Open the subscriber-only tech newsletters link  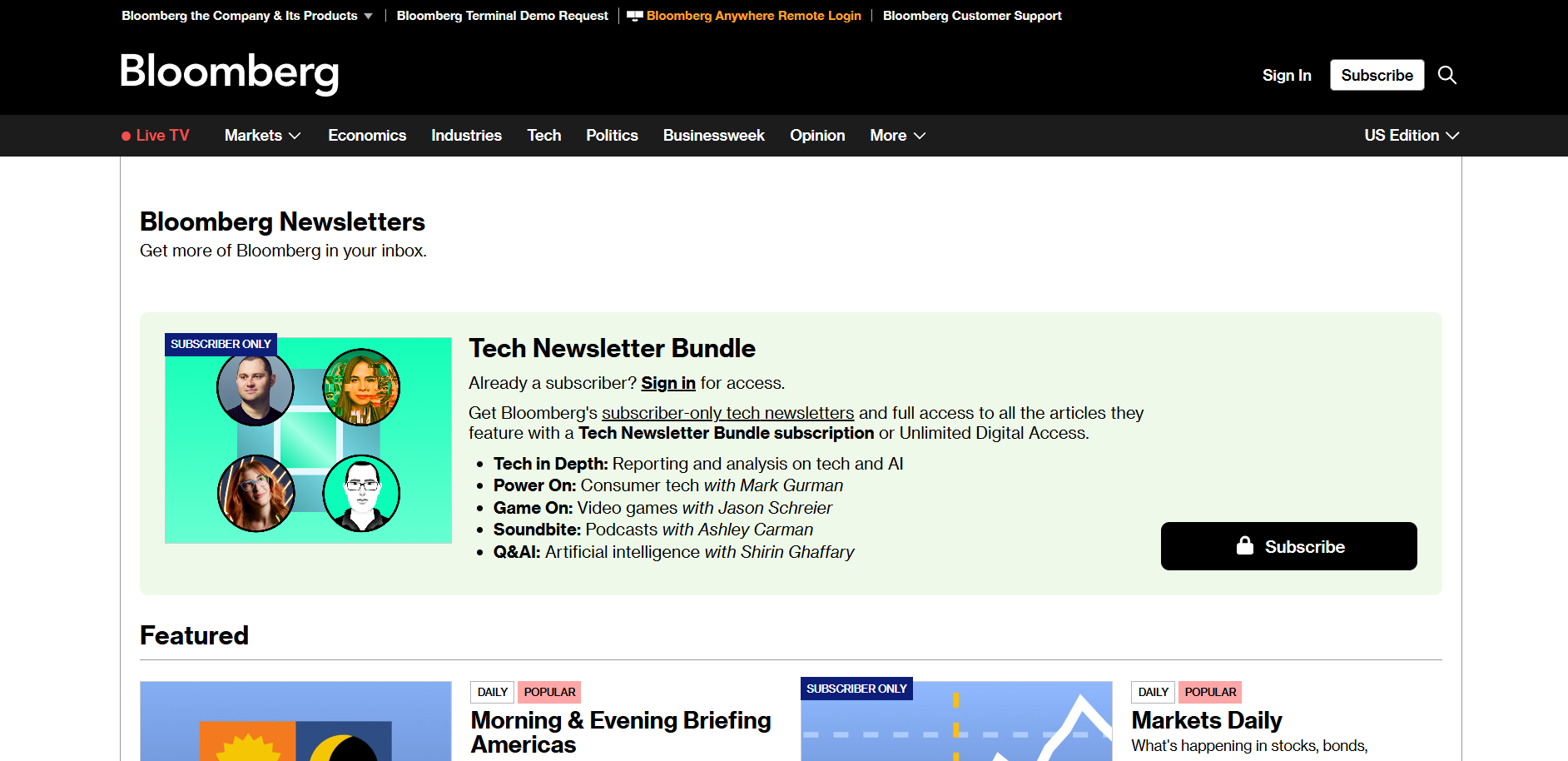pos(727,413)
